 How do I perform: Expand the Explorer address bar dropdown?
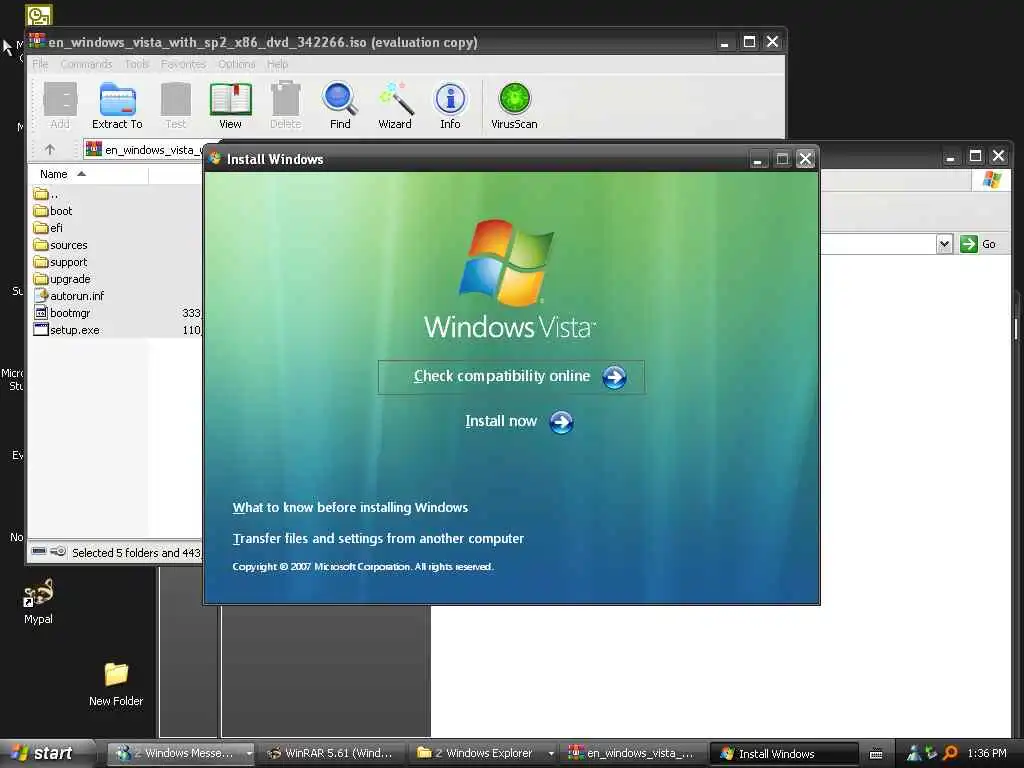[x=944, y=244]
